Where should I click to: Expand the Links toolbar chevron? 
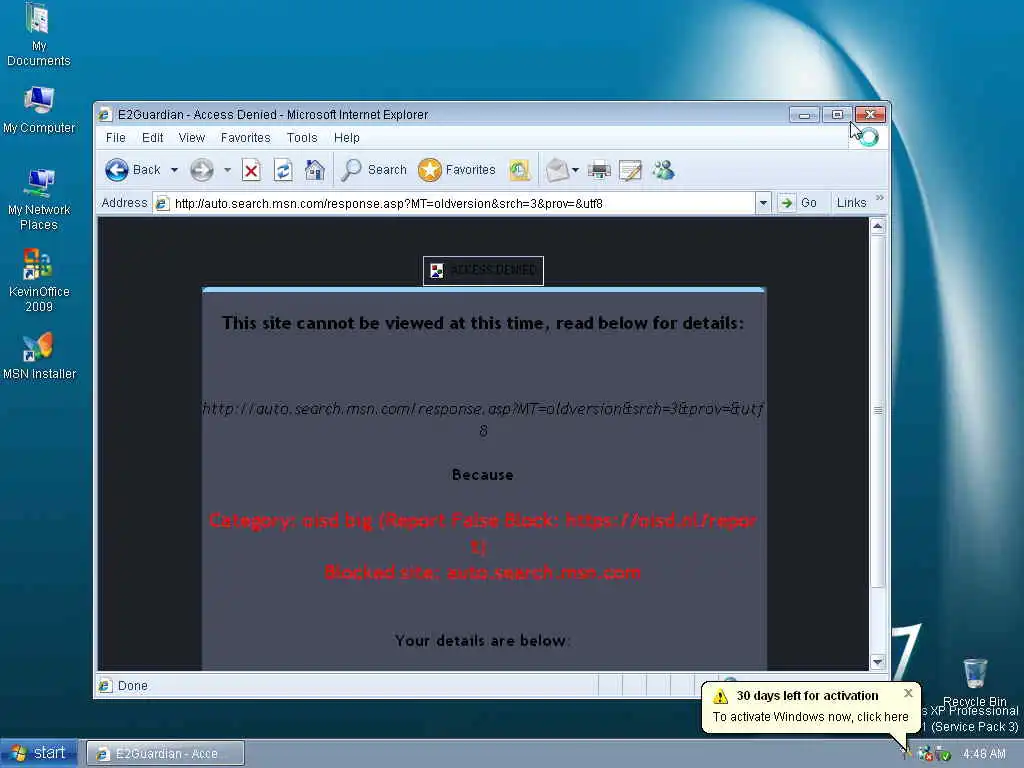(880, 198)
